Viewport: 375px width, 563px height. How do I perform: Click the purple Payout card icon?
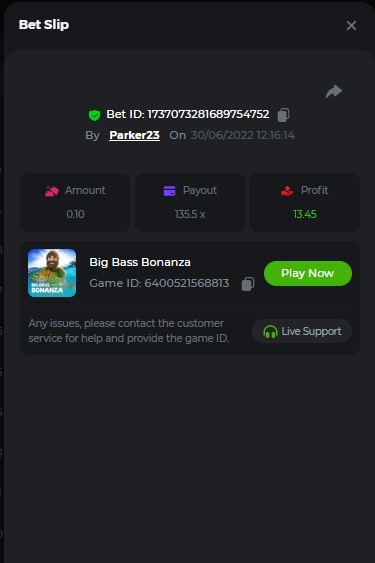click(x=170, y=191)
